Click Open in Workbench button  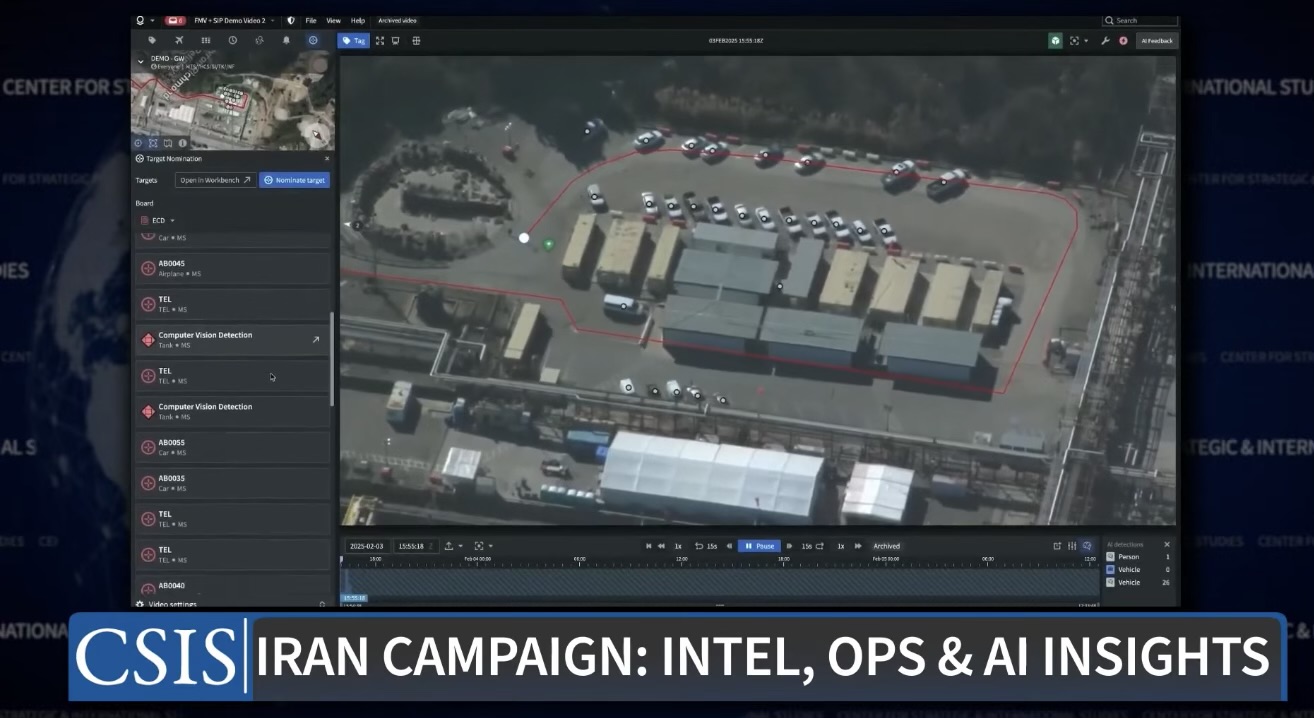215,180
